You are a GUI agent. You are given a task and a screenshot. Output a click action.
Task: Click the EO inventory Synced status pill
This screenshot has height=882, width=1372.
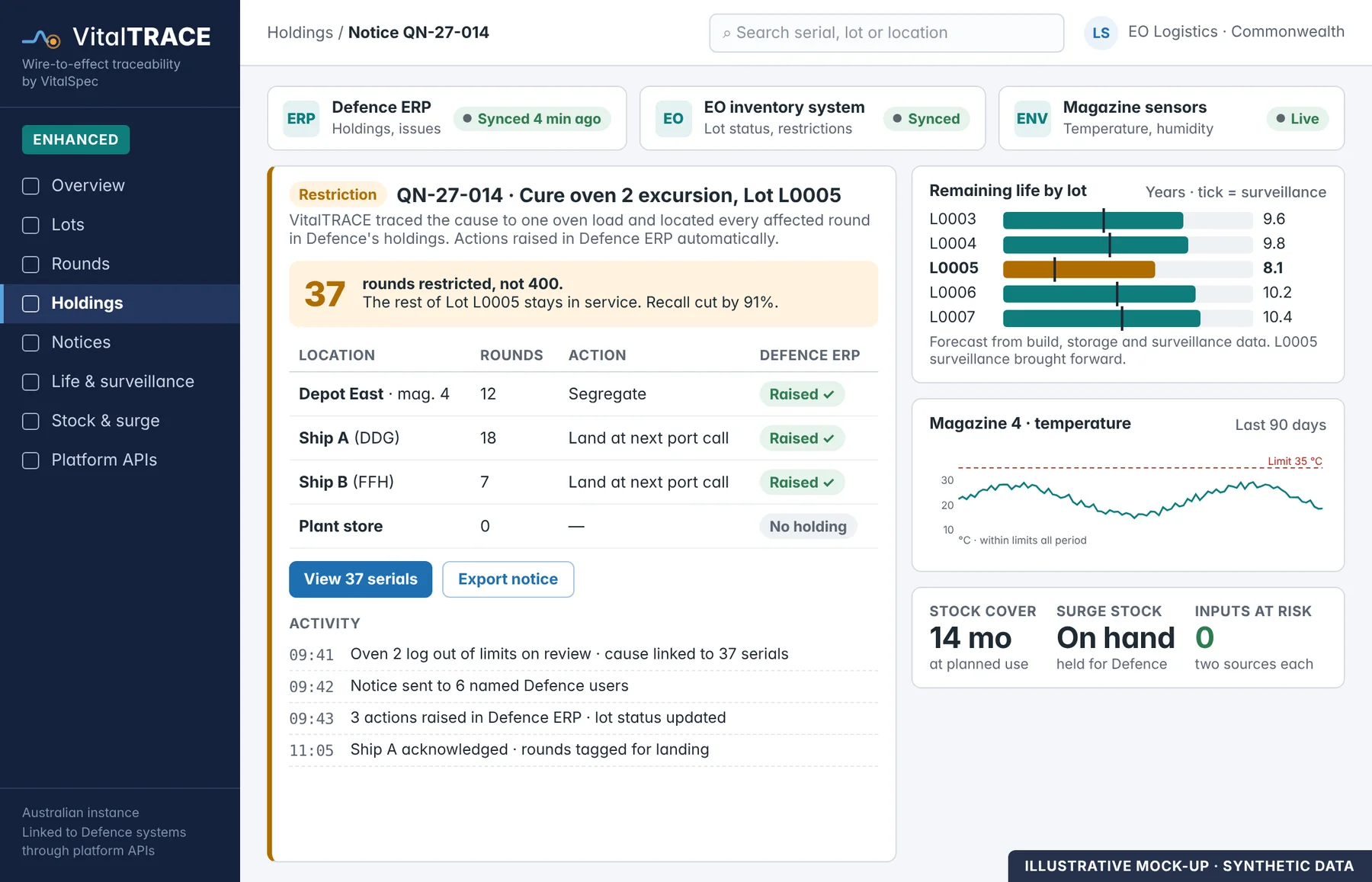(x=926, y=119)
